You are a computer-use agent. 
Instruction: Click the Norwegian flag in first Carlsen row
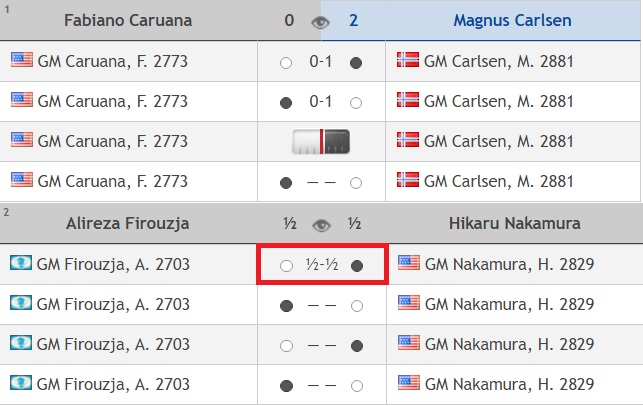(408, 60)
